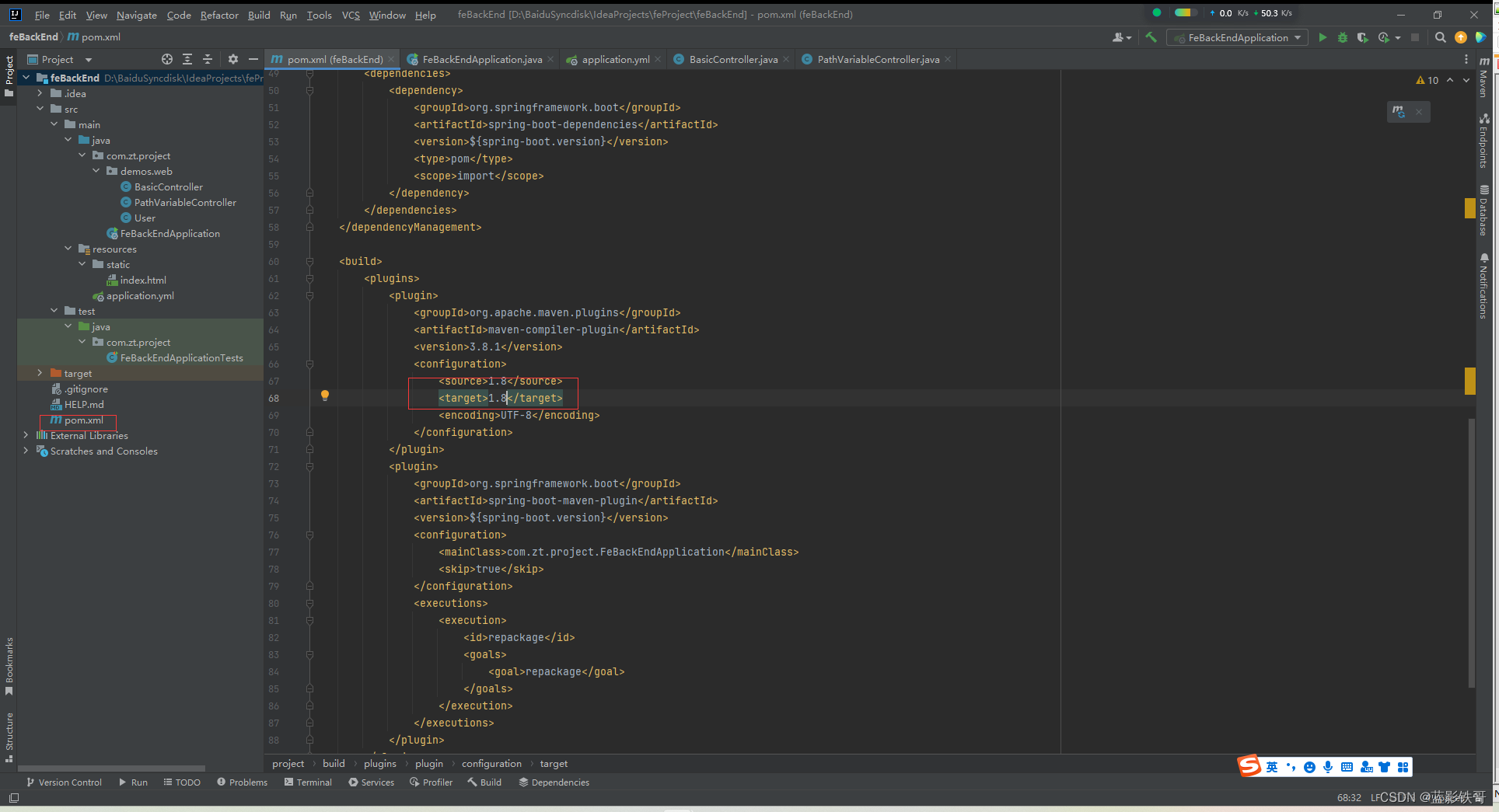Click the orange IDE update icon
The height and width of the screenshot is (812, 1499).
click(x=1460, y=37)
